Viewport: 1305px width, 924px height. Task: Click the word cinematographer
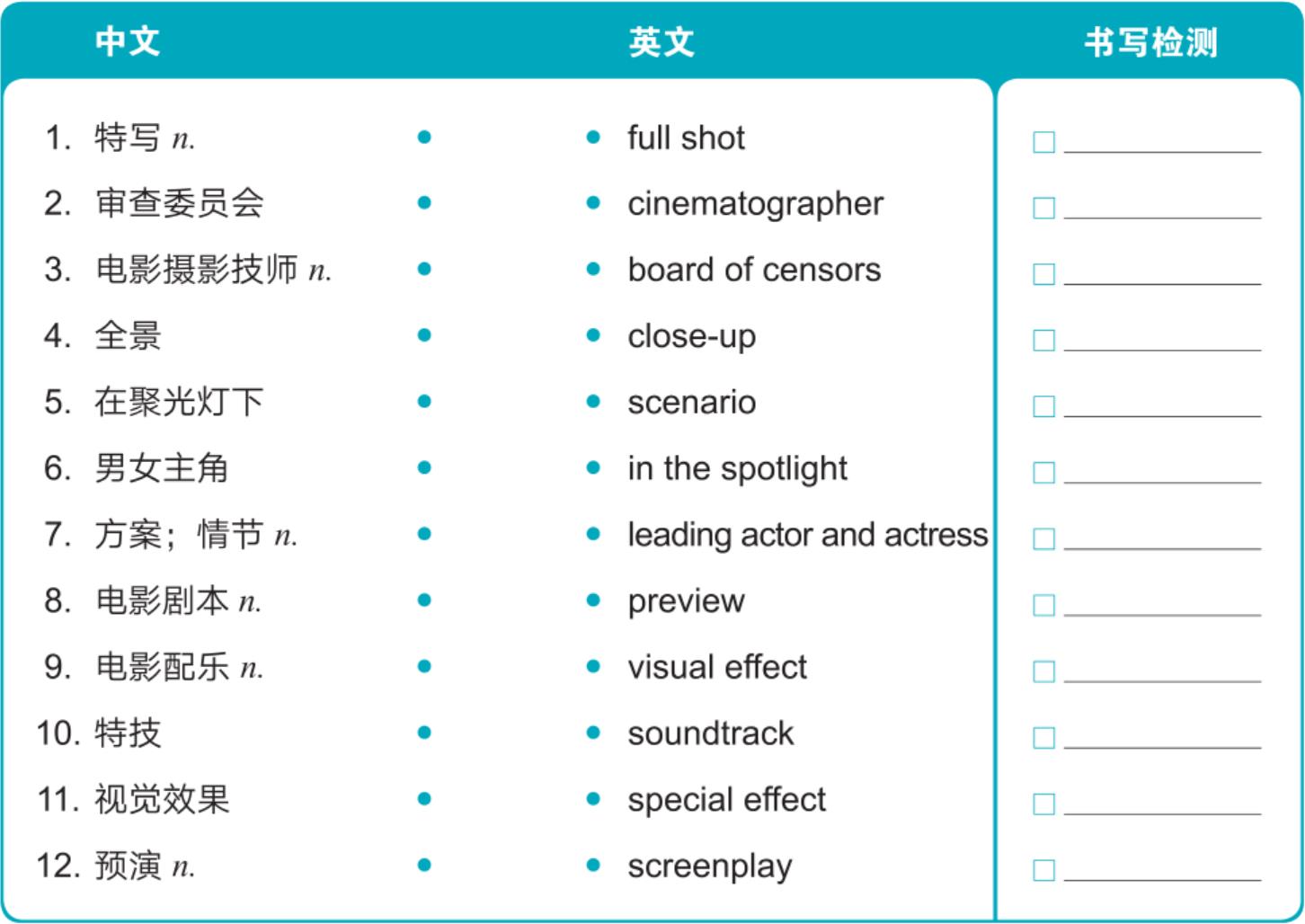(755, 205)
